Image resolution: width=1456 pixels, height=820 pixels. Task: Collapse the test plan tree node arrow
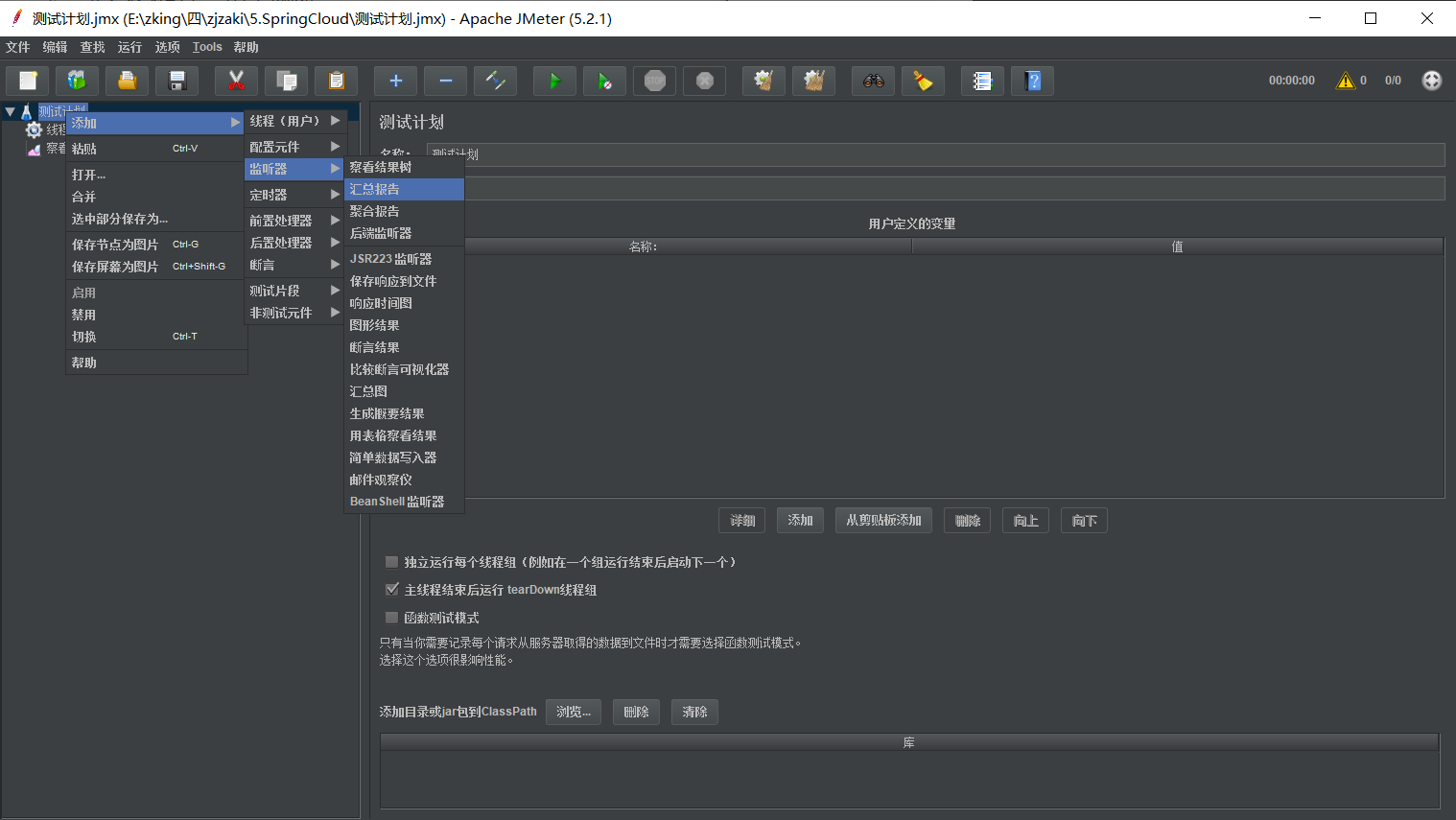[10, 112]
